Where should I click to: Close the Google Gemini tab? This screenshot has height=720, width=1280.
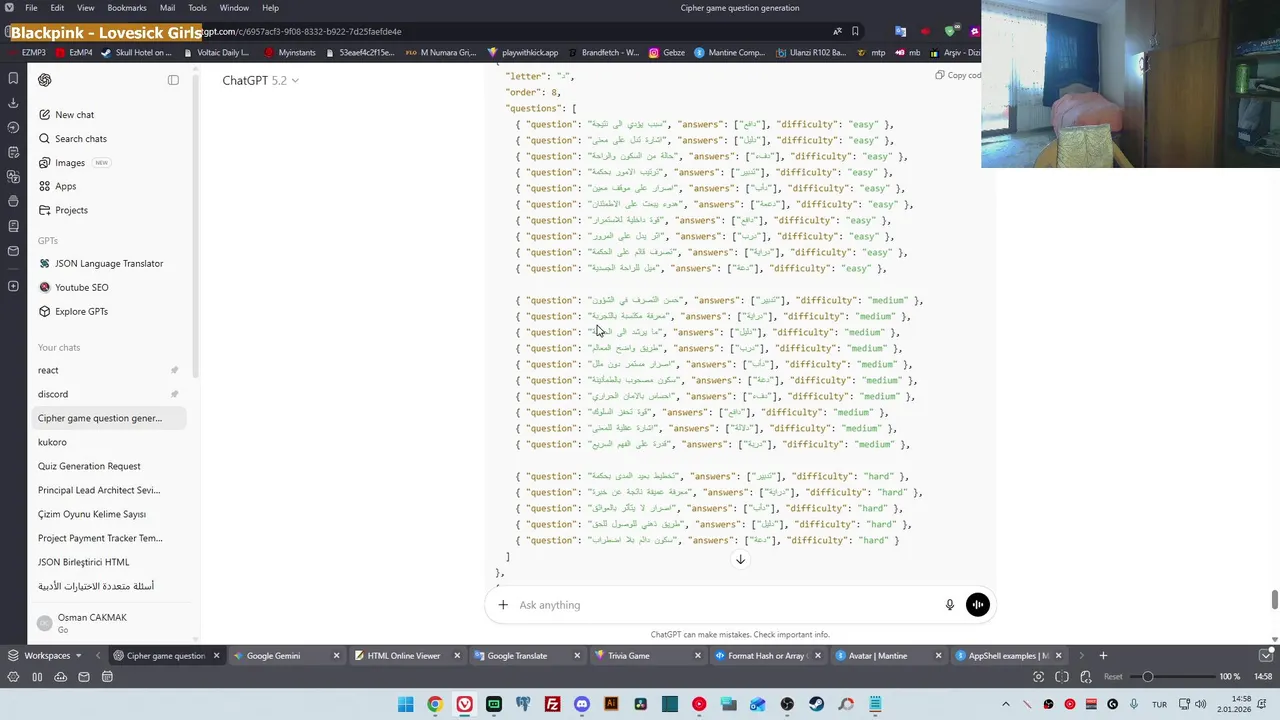point(336,656)
